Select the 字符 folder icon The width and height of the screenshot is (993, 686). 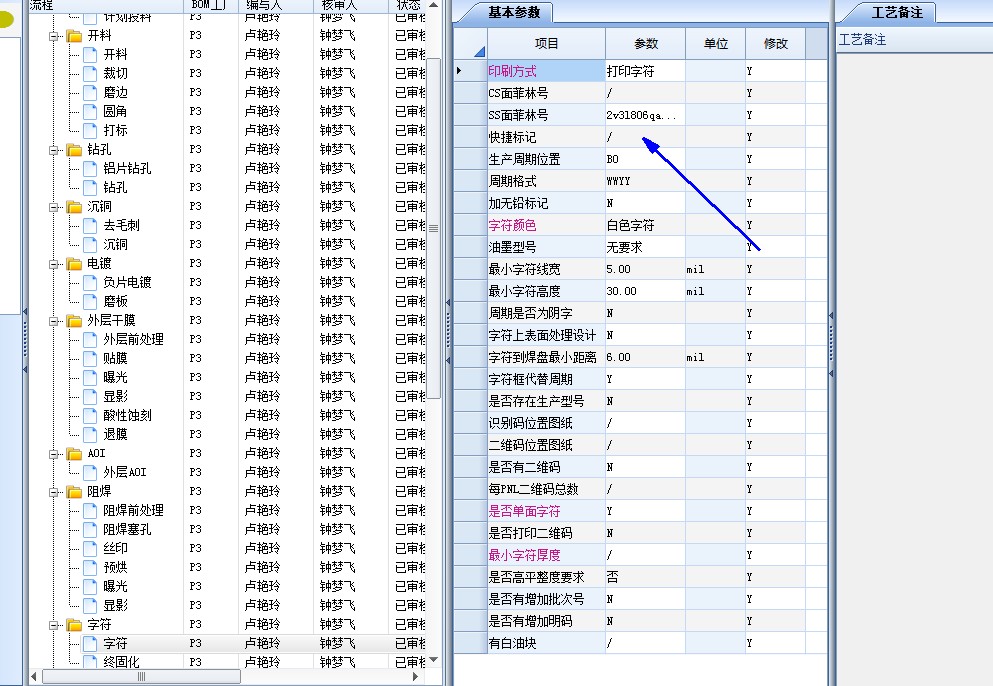(75, 625)
